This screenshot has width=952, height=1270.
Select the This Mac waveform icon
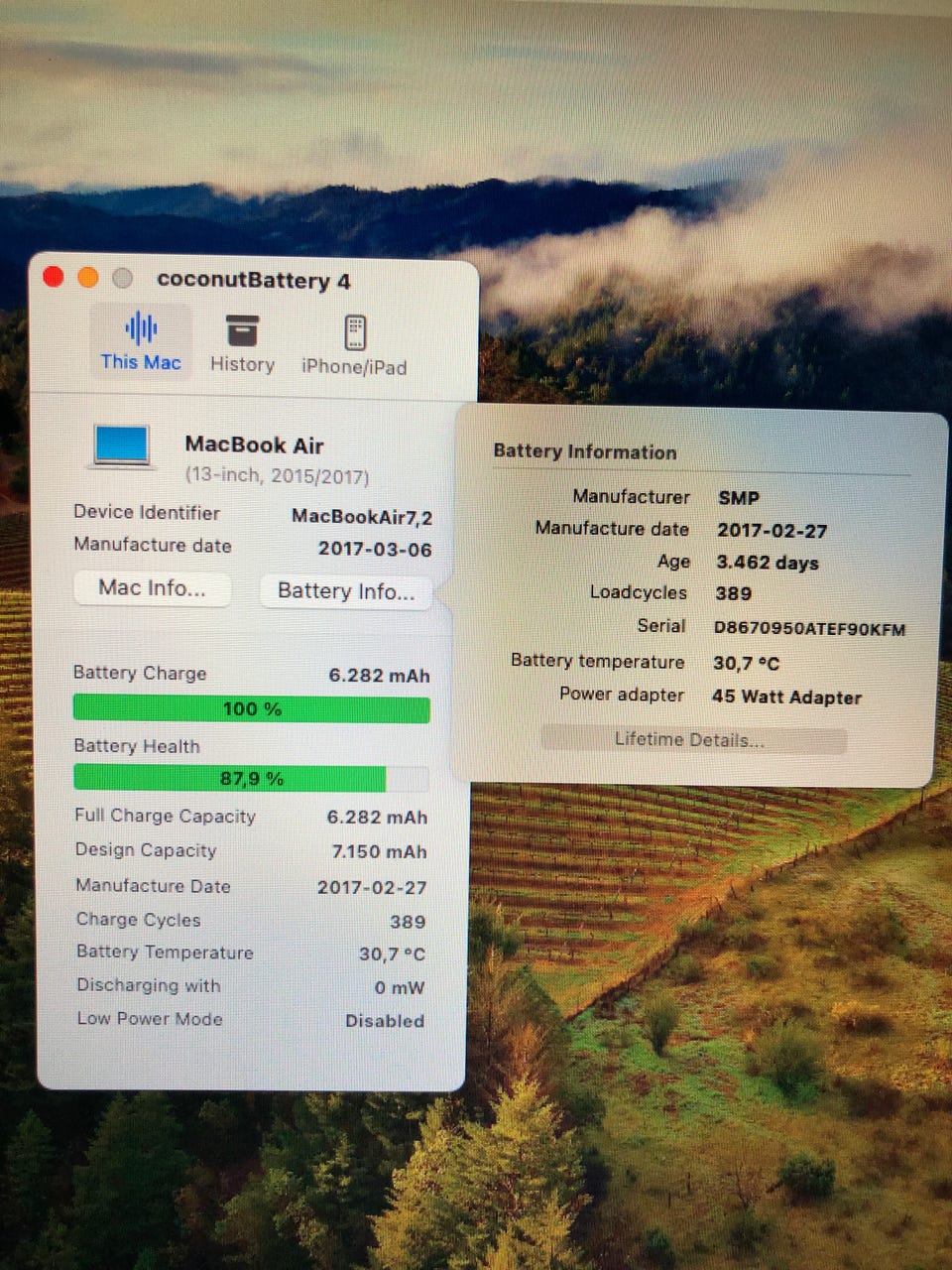click(141, 328)
